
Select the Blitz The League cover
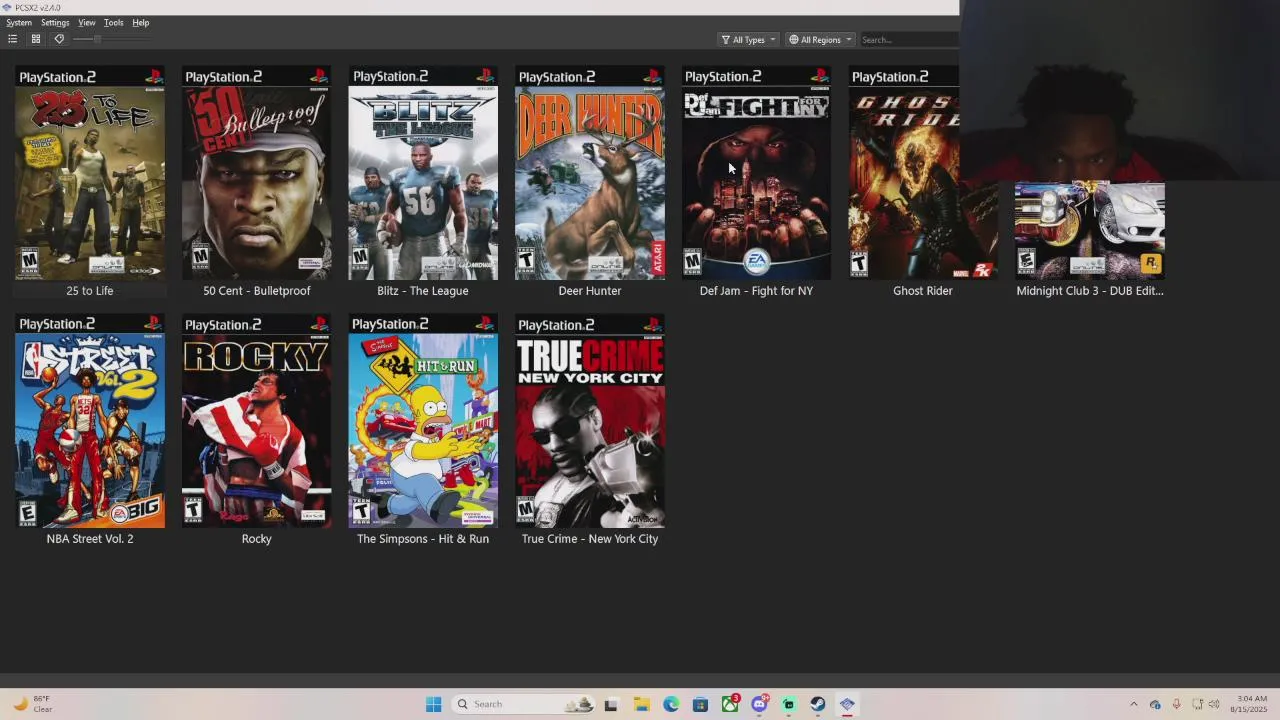423,173
